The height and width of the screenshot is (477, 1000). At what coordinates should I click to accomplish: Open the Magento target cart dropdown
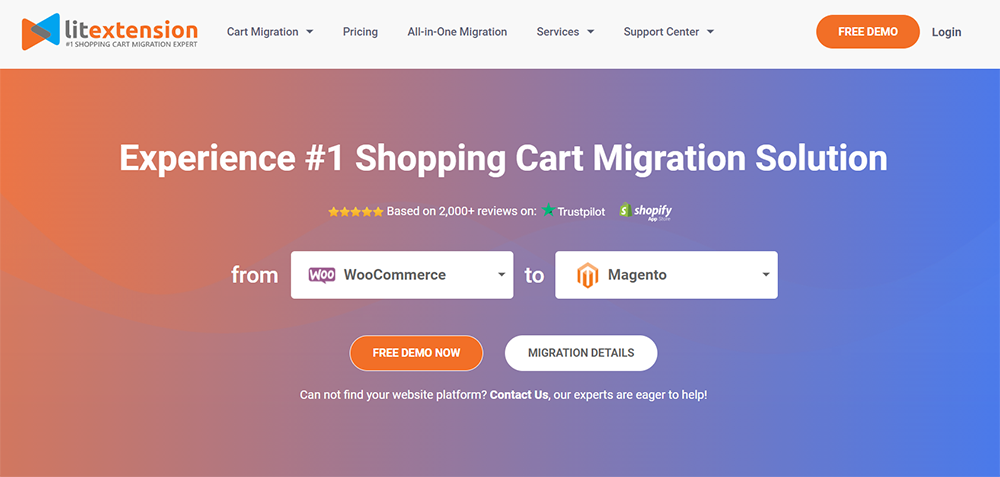(666, 275)
